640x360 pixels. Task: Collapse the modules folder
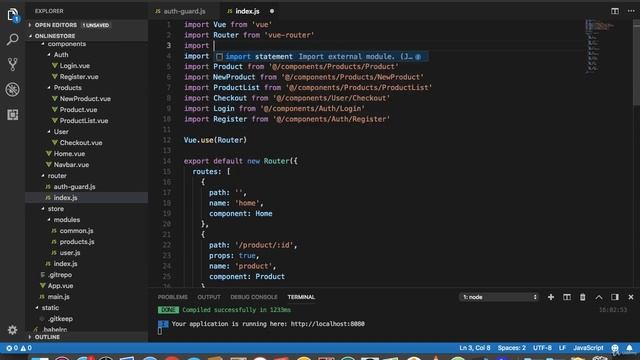[x=67, y=220]
